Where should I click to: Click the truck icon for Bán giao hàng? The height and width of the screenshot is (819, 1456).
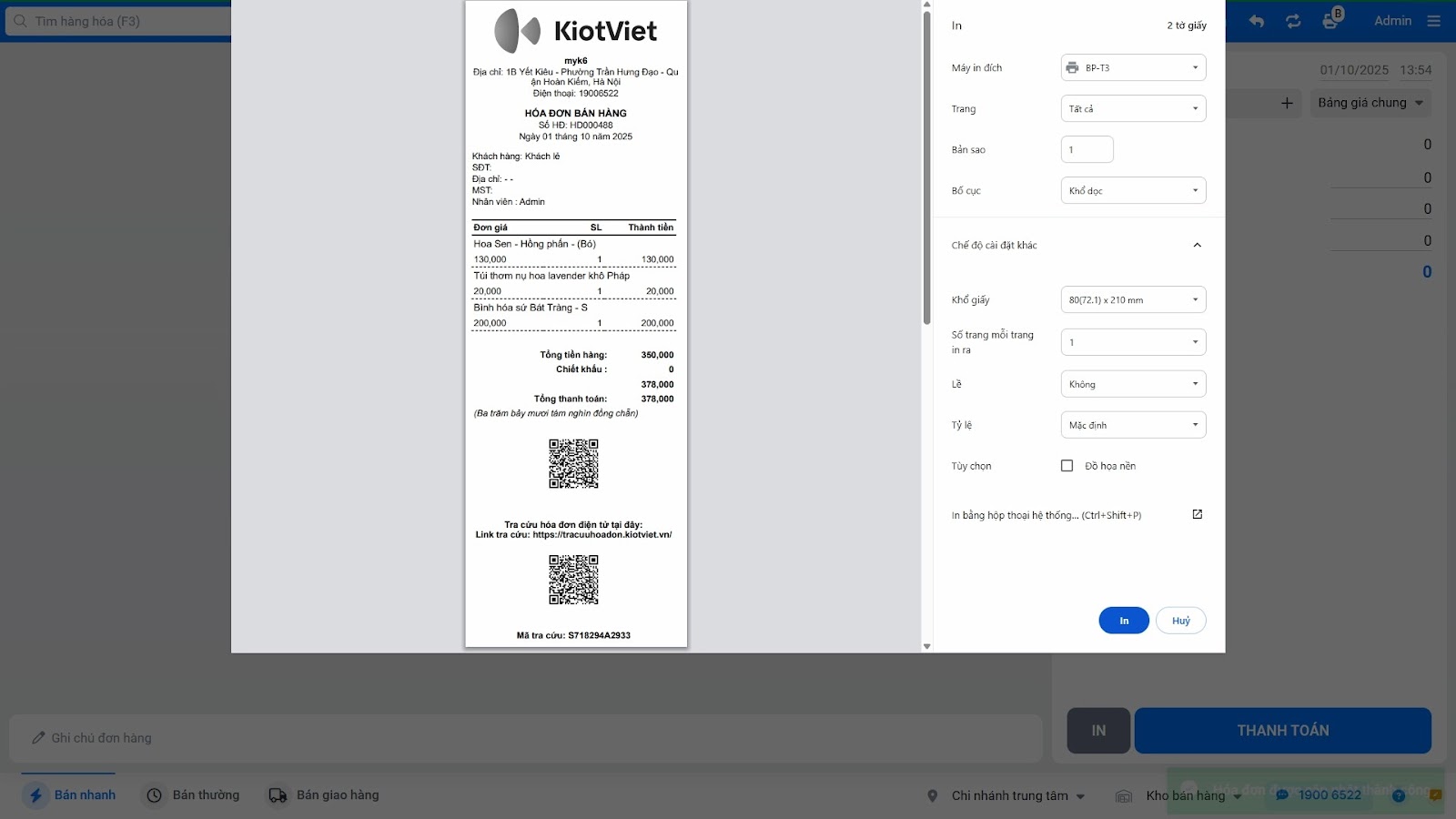tap(278, 795)
